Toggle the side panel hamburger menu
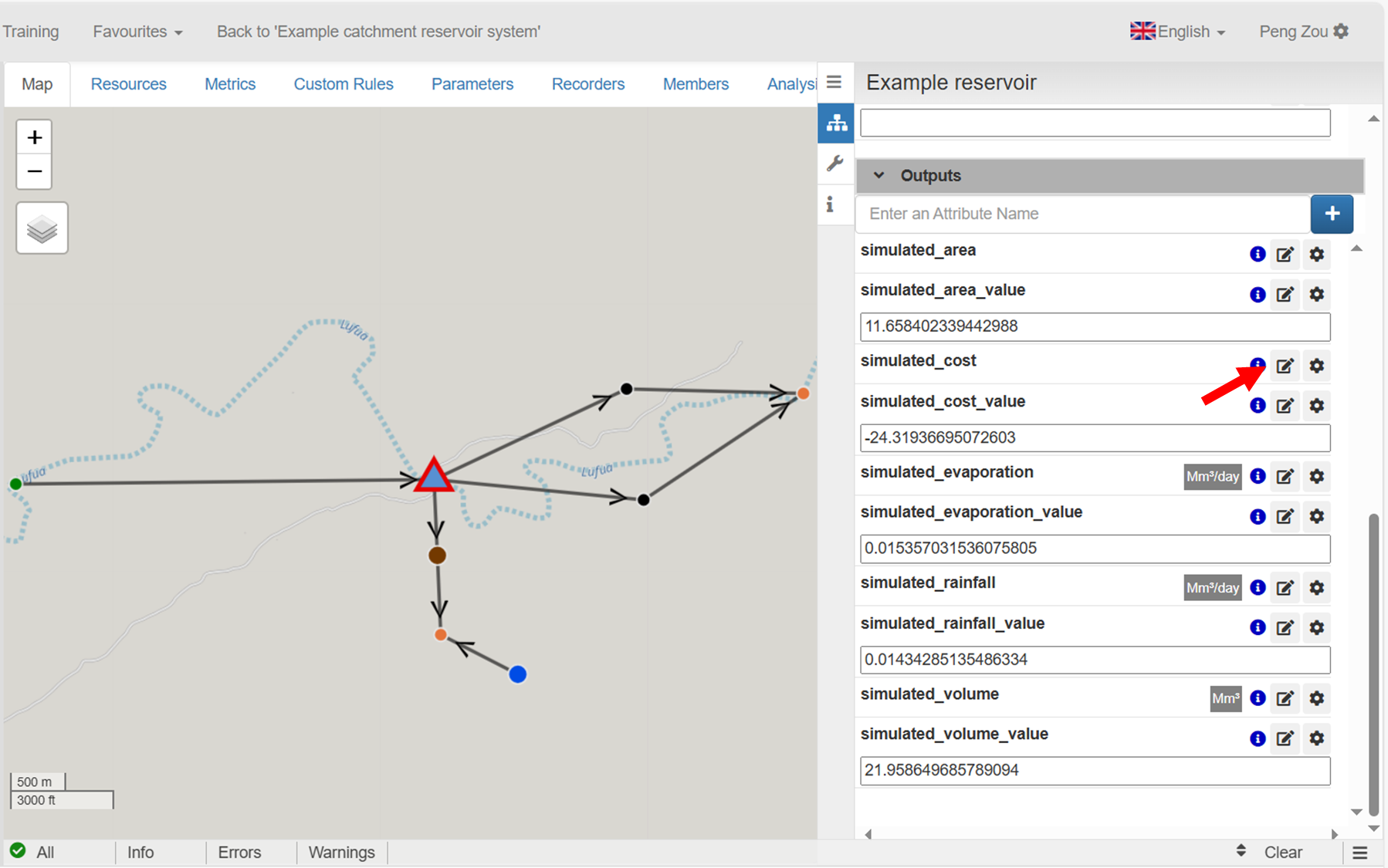This screenshot has height=868, width=1388. 834,82
